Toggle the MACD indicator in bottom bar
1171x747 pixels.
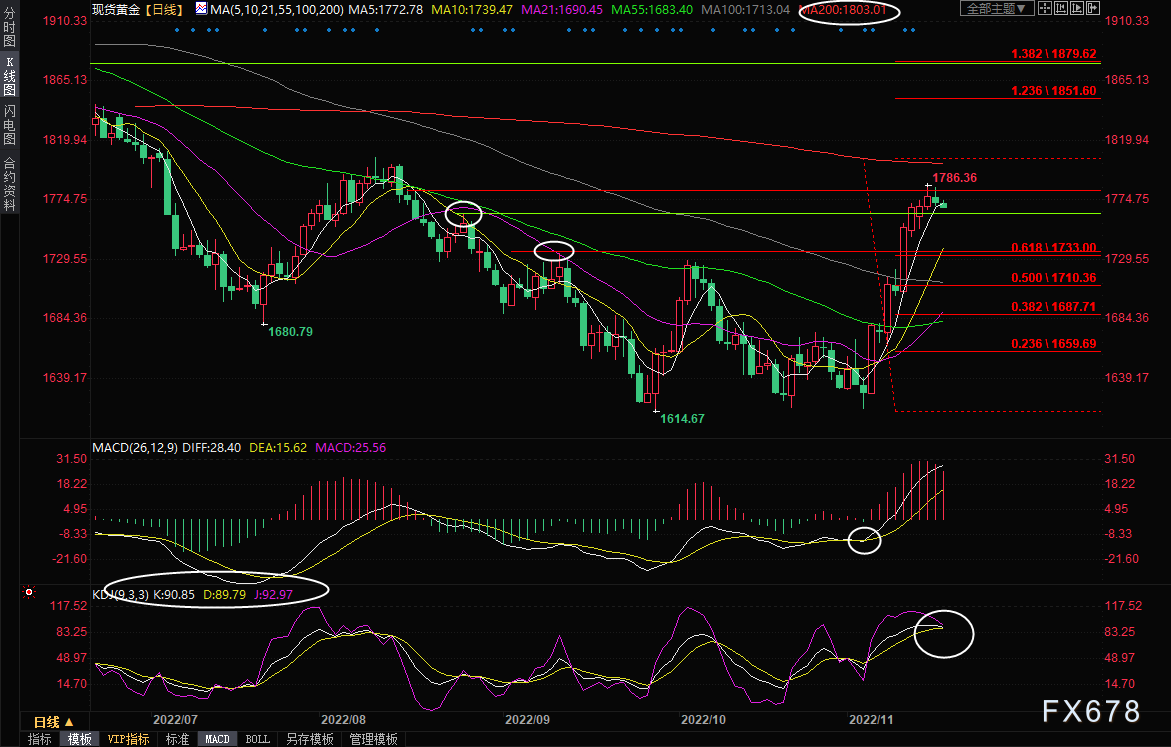click(x=217, y=739)
